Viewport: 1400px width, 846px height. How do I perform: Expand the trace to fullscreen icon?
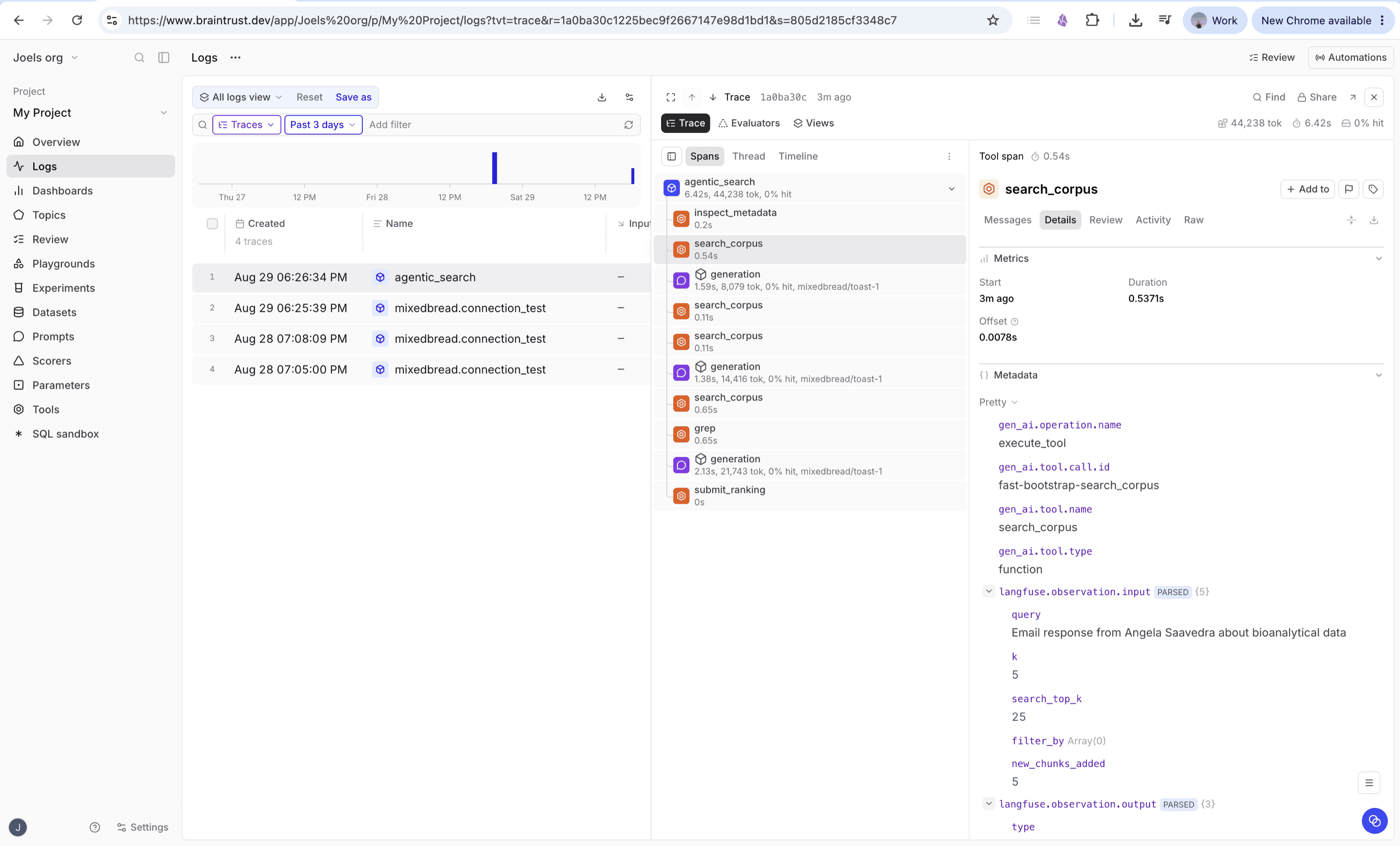pos(671,97)
